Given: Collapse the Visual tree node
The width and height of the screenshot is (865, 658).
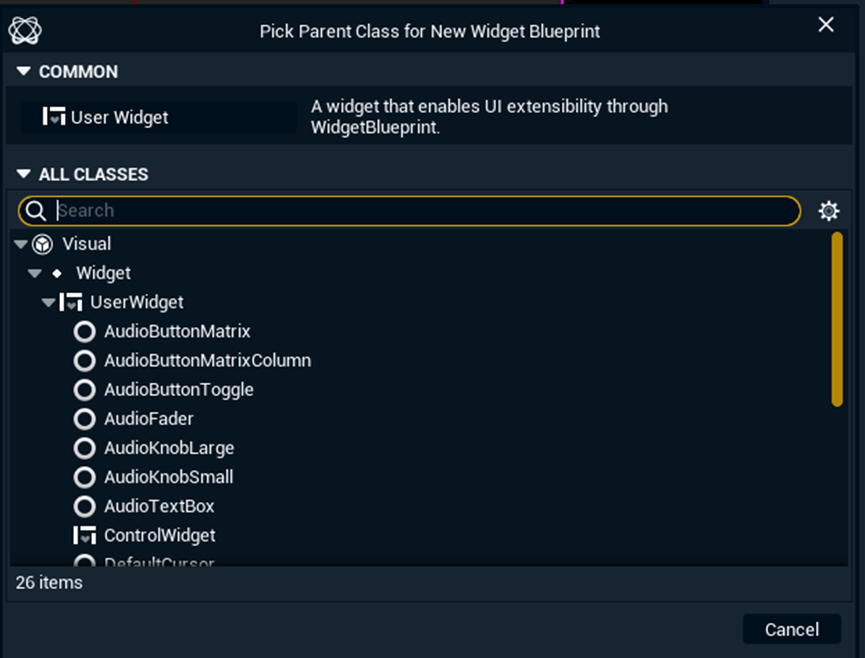Looking at the screenshot, I should 21,244.
